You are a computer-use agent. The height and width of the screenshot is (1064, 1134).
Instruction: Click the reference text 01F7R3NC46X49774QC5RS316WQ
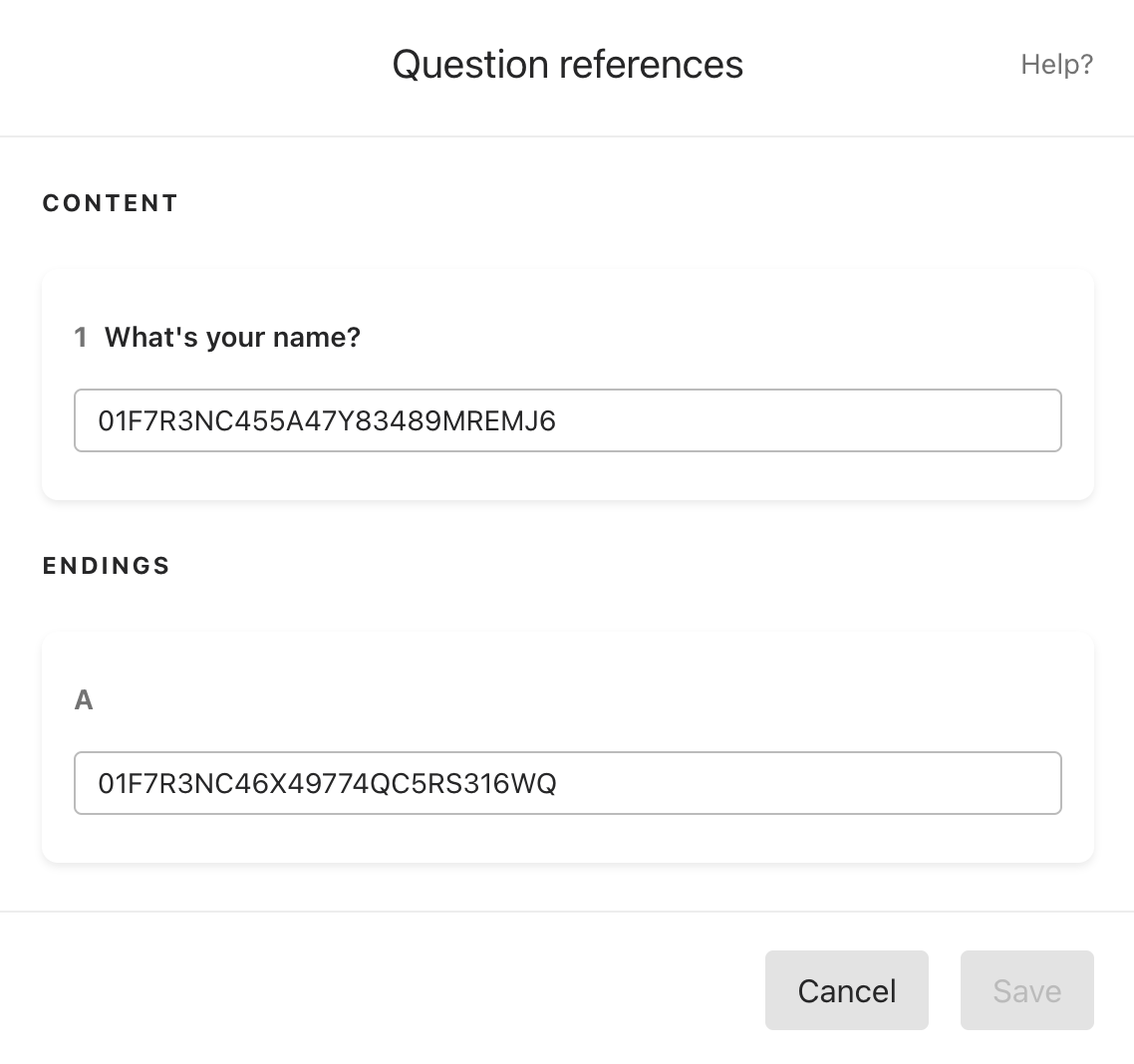[327, 783]
